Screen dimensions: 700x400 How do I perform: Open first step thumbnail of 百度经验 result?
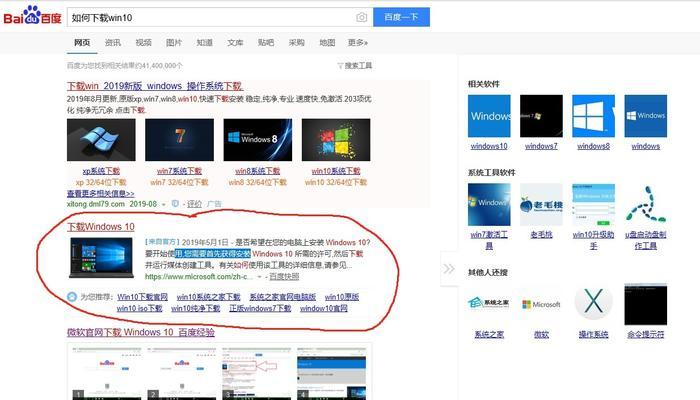tap(107, 373)
